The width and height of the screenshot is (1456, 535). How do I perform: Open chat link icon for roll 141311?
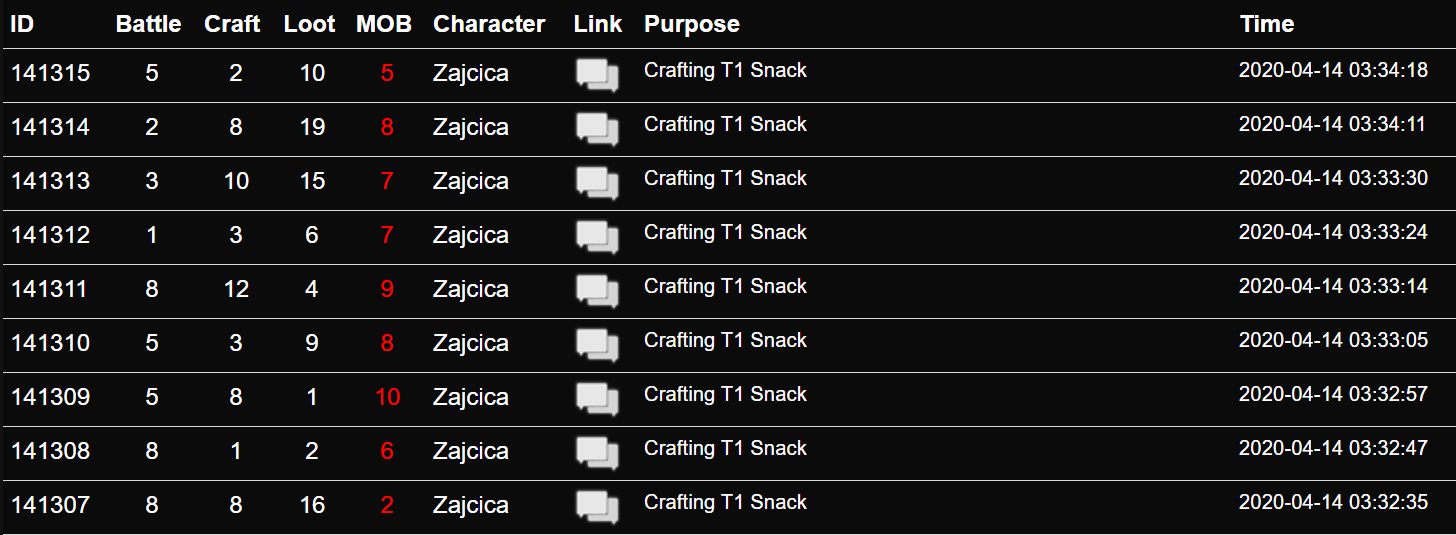tap(598, 291)
